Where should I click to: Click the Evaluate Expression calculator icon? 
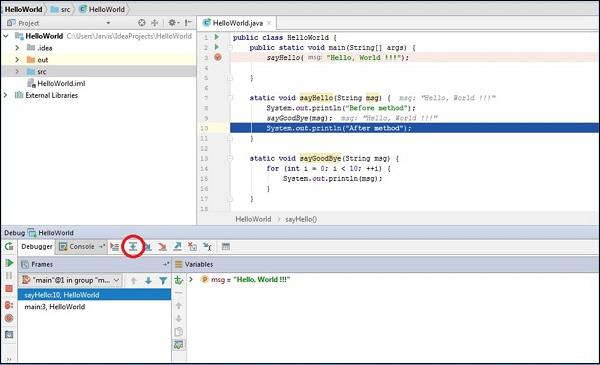tap(226, 247)
